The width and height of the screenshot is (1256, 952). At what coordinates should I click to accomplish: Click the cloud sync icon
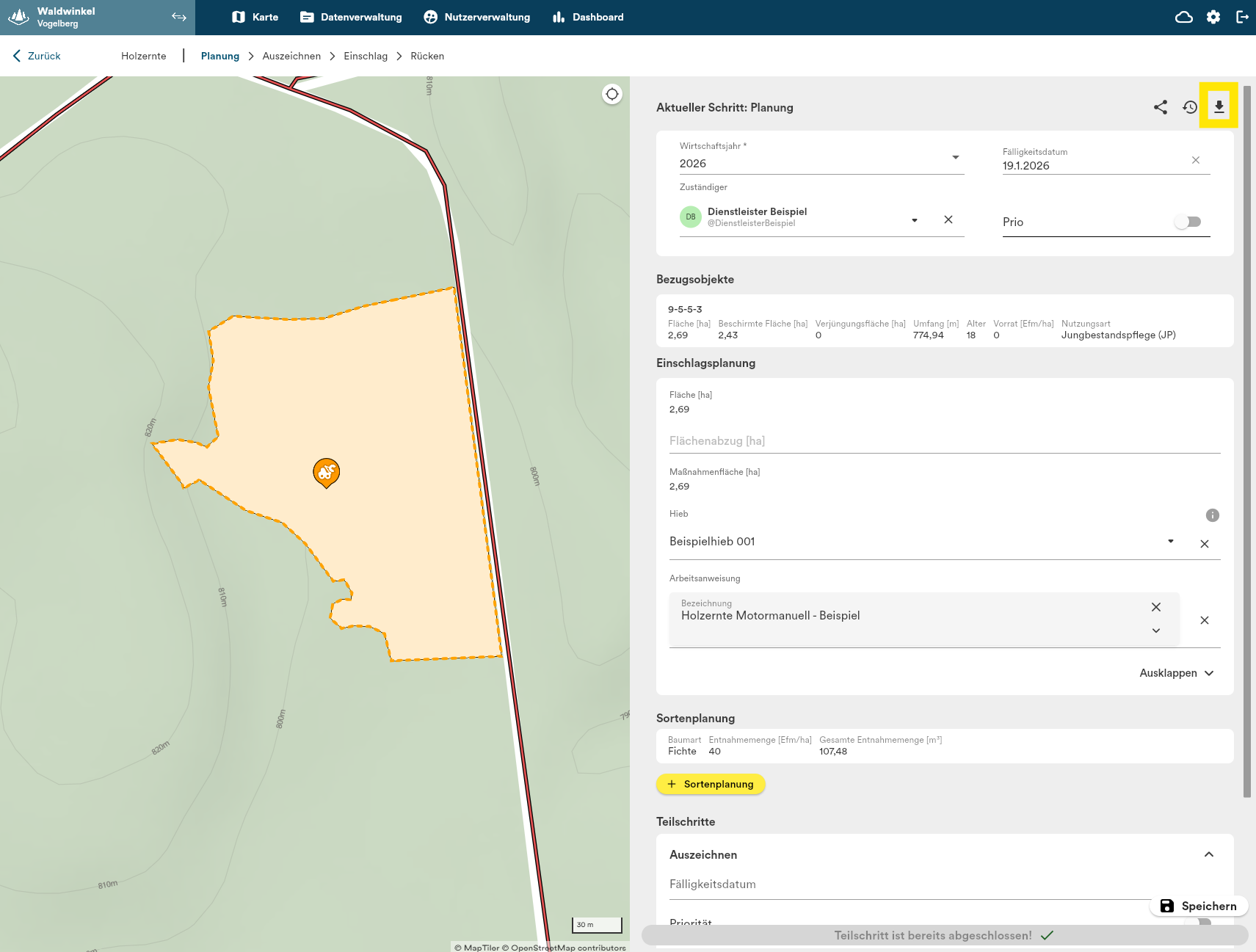(1183, 17)
